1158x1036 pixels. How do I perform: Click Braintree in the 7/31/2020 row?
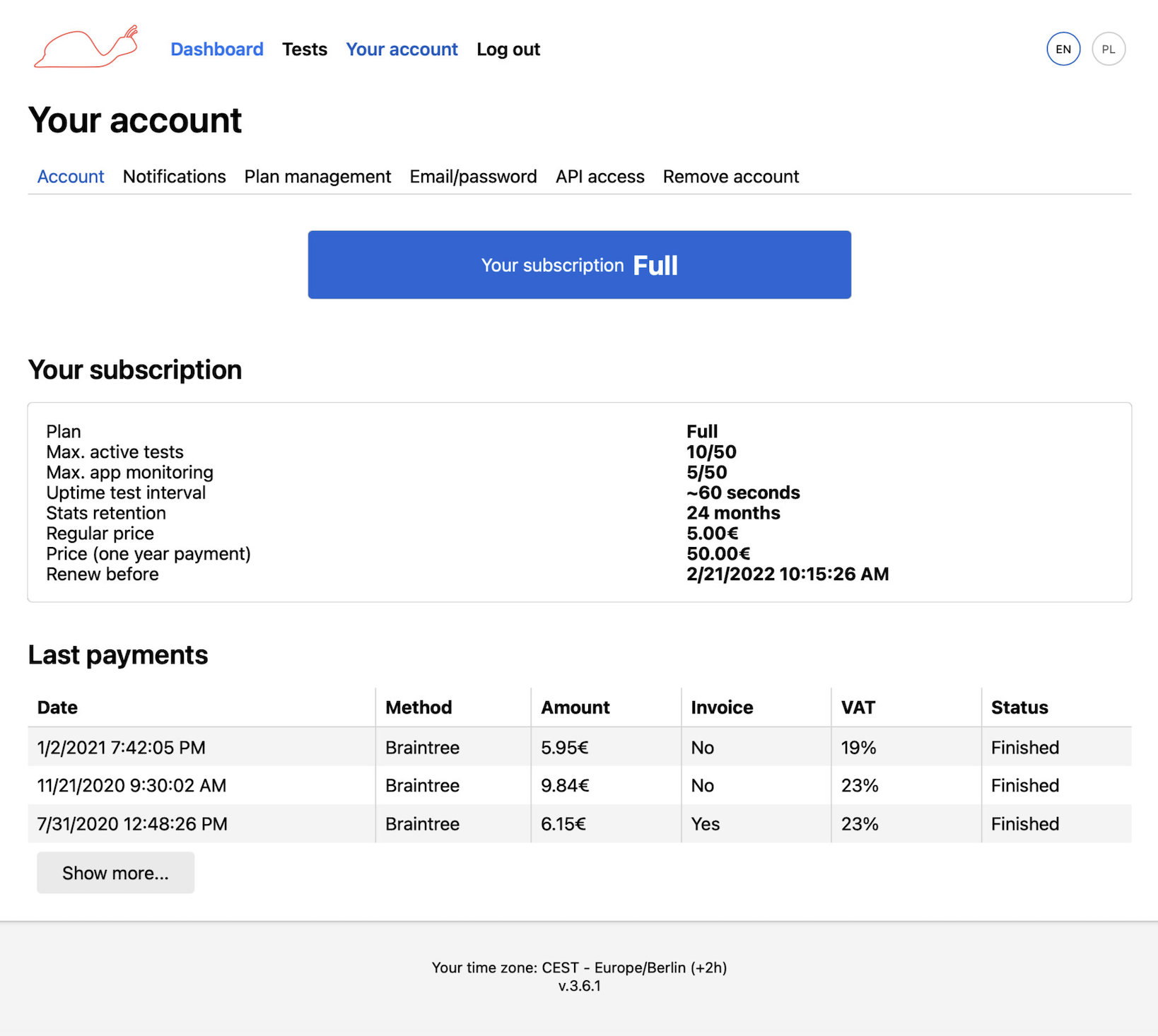[x=422, y=824]
